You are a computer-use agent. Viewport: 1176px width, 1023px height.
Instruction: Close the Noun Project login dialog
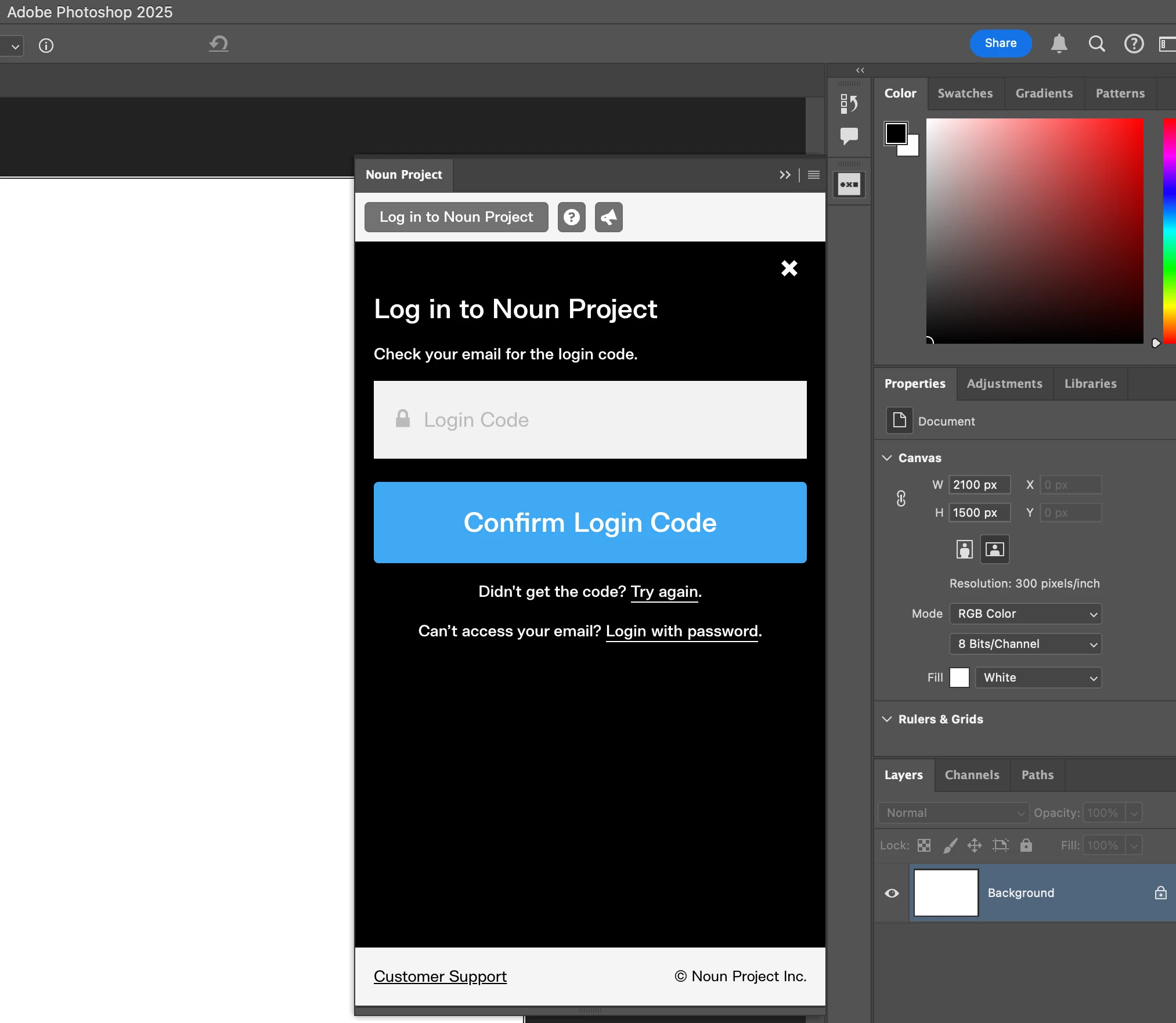(x=789, y=268)
